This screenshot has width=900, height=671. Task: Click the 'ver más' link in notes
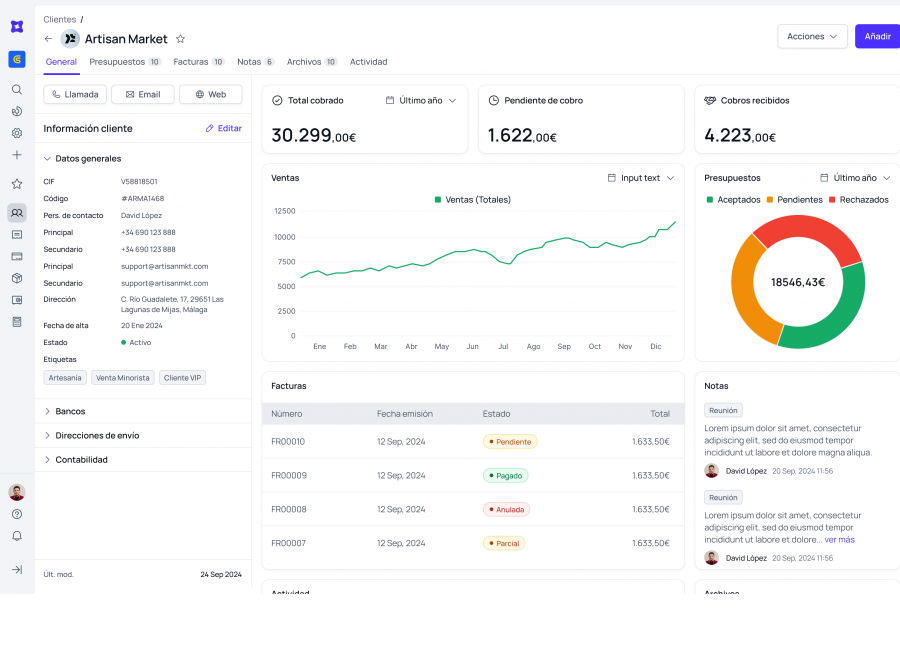(839, 540)
